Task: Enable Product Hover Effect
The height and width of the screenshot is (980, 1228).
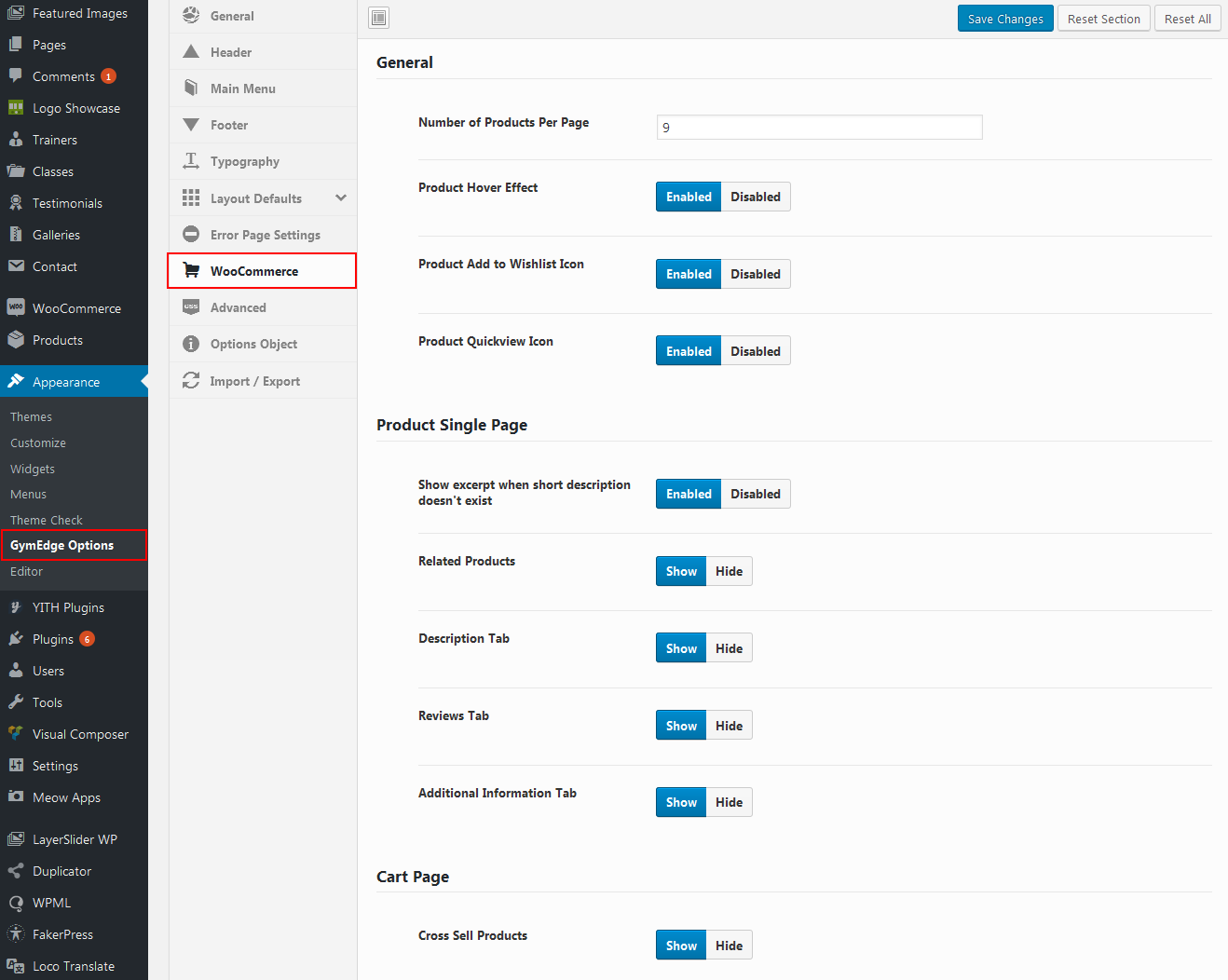Action: [689, 197]
